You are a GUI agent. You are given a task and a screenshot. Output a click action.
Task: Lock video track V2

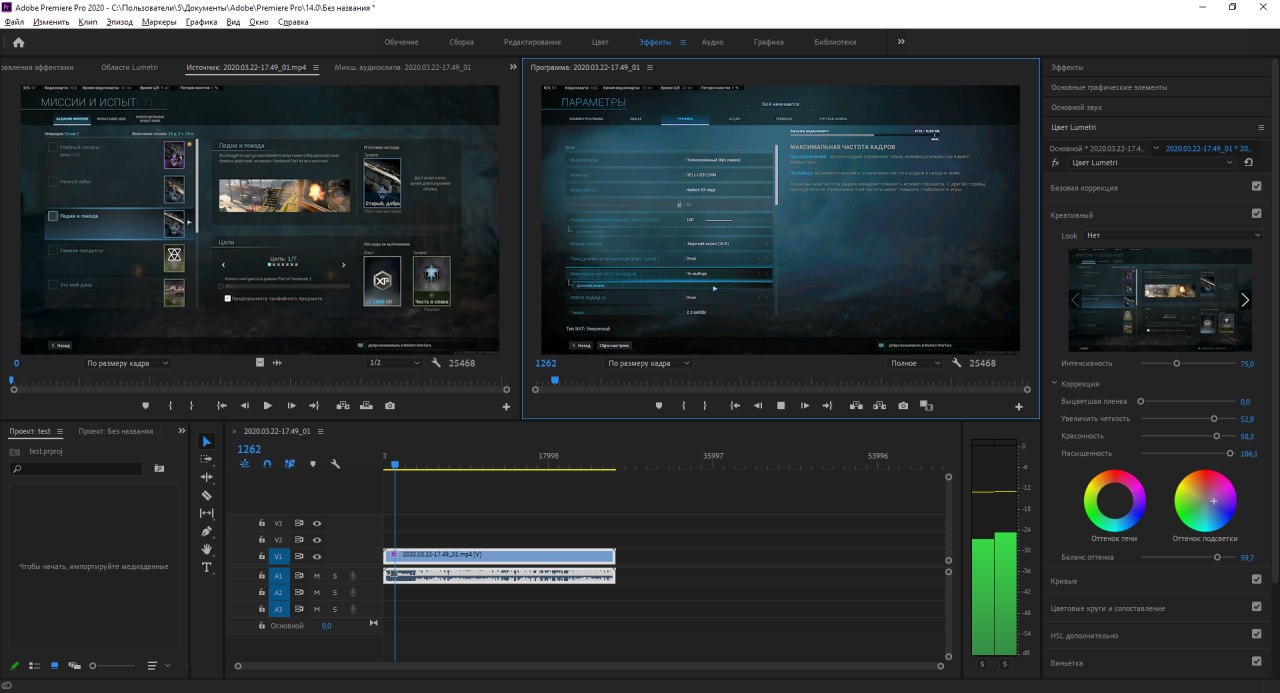click(262, 540)
